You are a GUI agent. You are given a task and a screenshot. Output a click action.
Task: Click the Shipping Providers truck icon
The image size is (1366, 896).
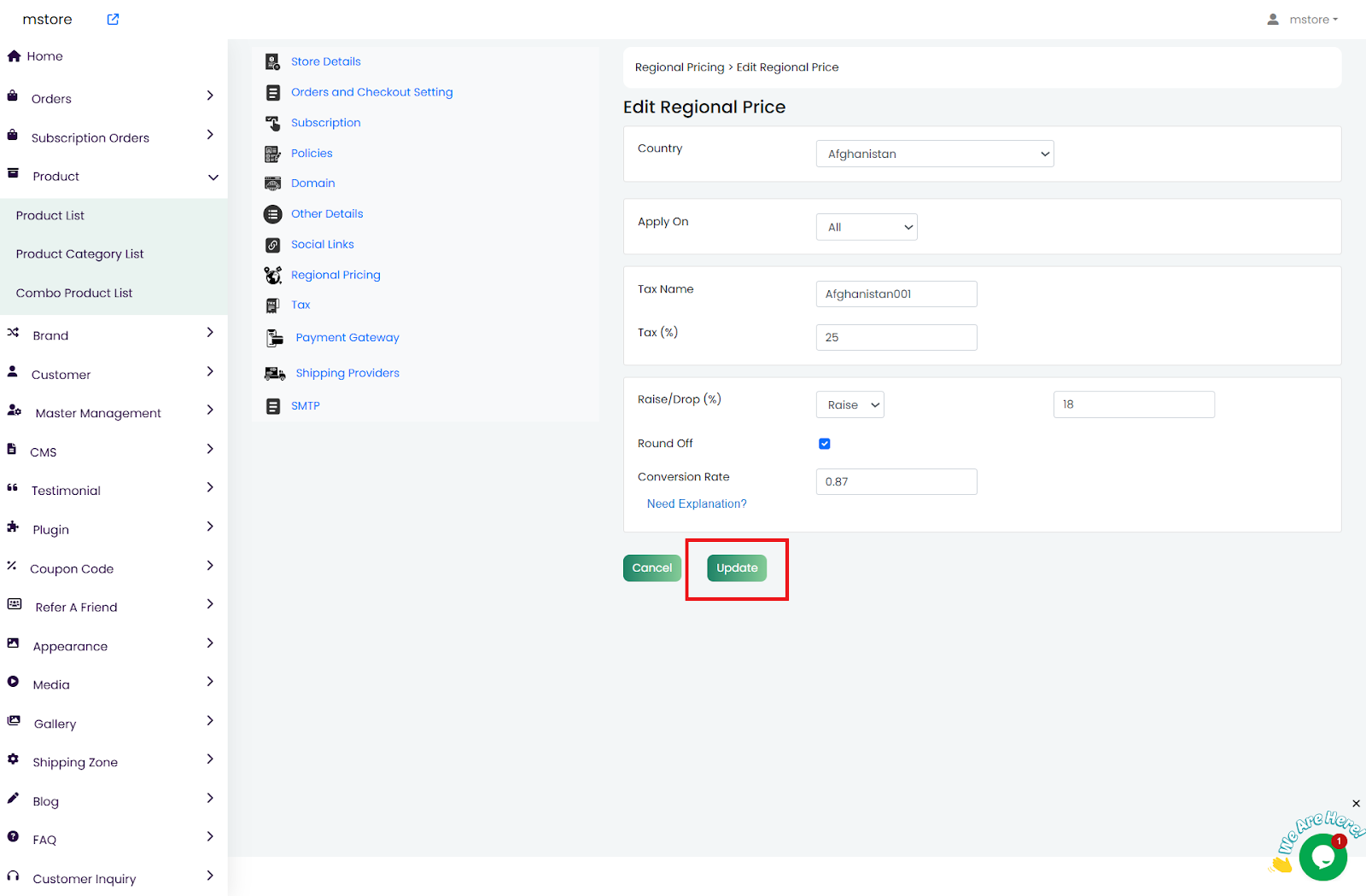point(274,374)
